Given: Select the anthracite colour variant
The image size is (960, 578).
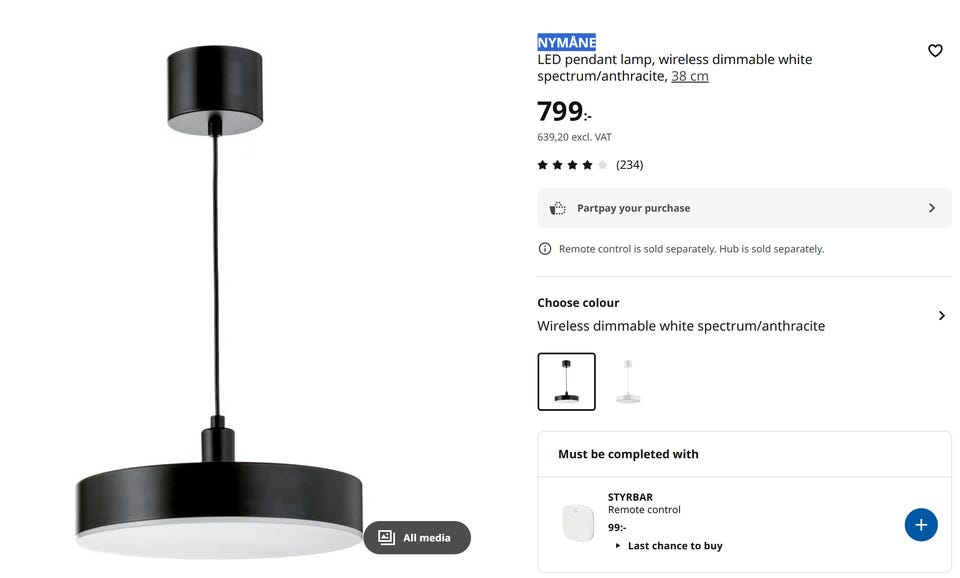Looking at the screenshot, I should coord(566,381).
